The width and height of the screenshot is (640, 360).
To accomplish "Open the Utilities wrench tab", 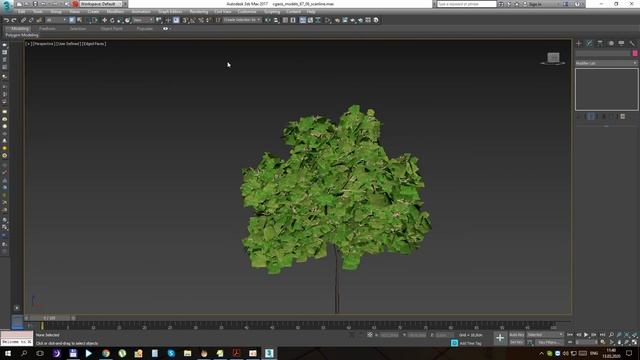I will pyautogui.click(x=632, y=43).
